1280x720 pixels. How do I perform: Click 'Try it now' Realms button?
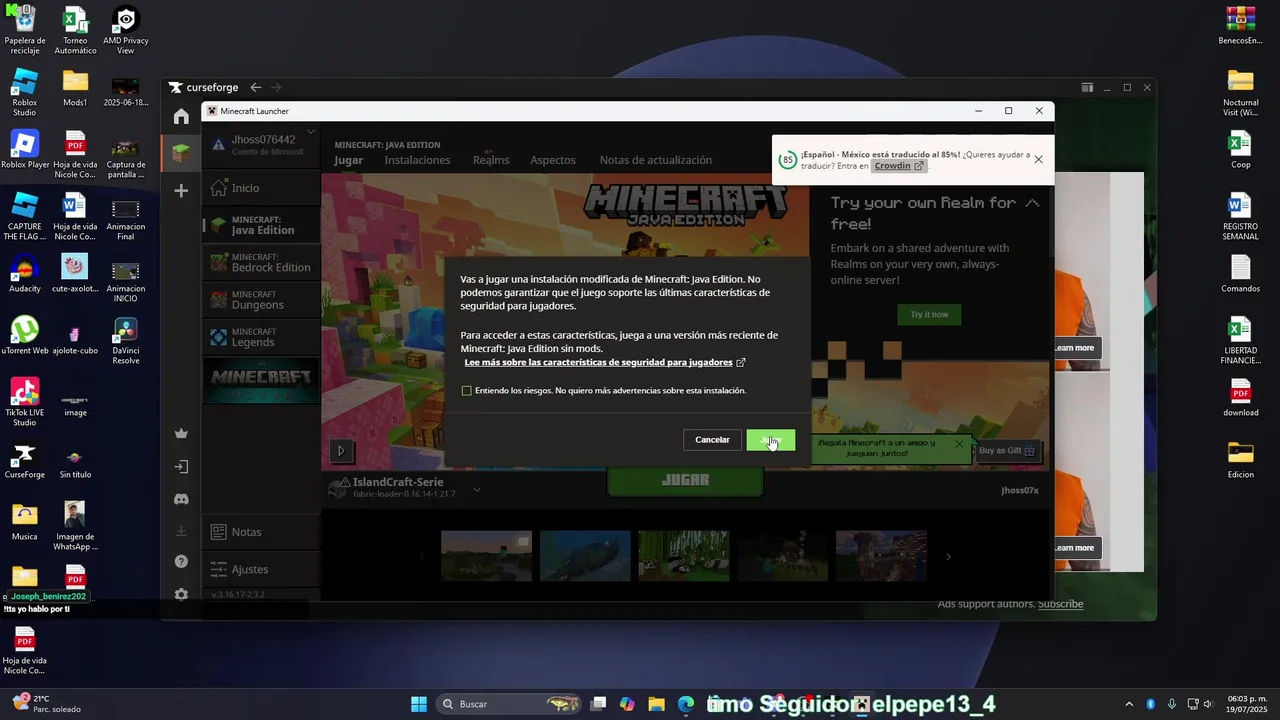[929, 314]
